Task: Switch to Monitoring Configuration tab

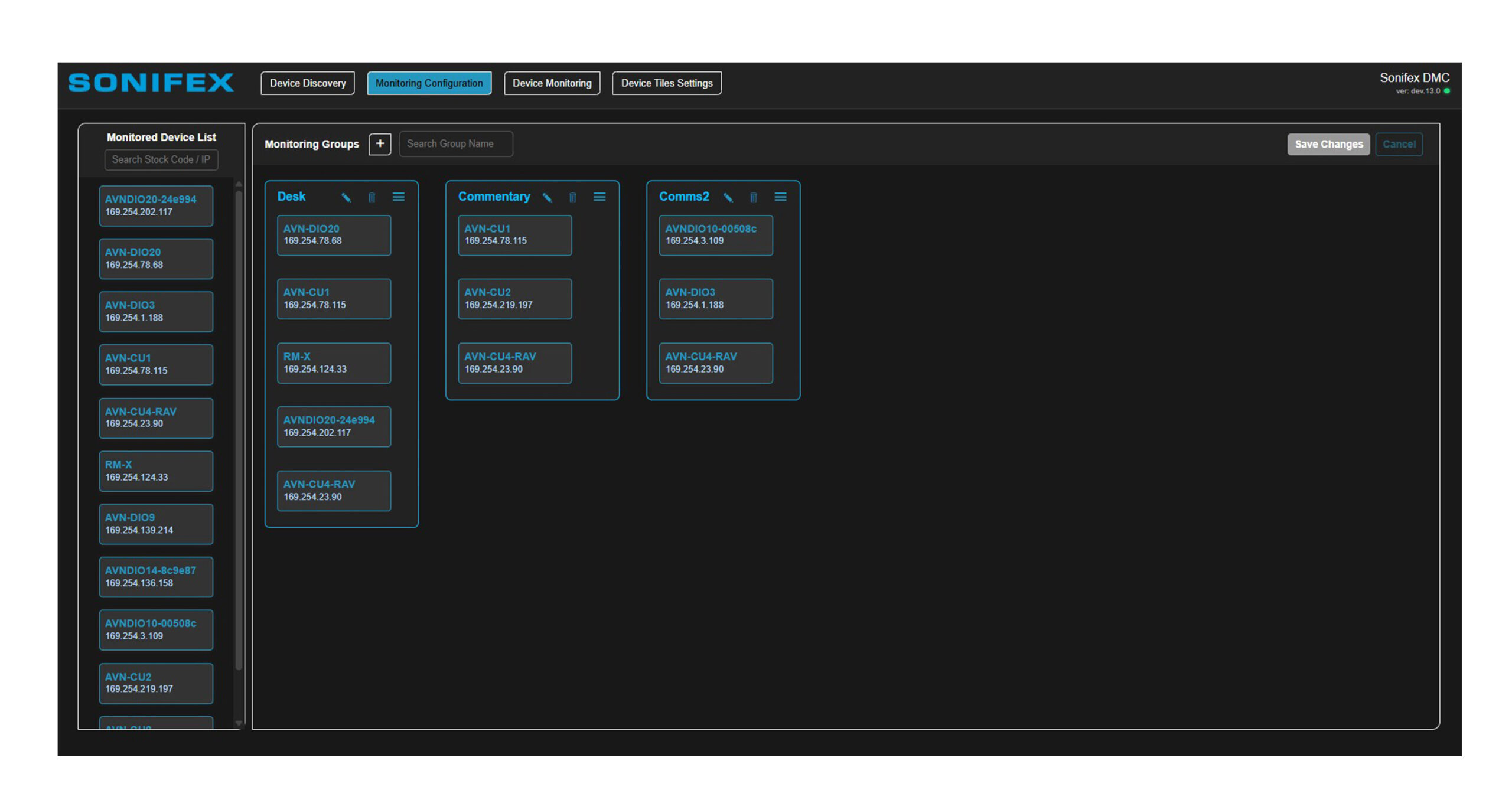Action: point(429,83)
